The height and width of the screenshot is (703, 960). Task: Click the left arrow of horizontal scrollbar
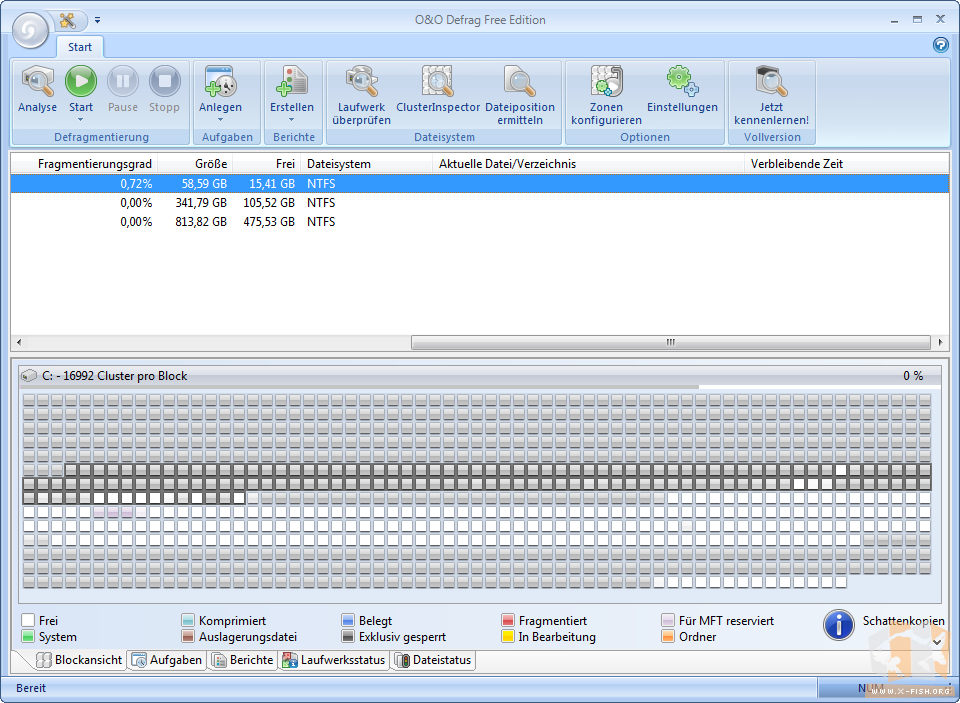point(19,342)
